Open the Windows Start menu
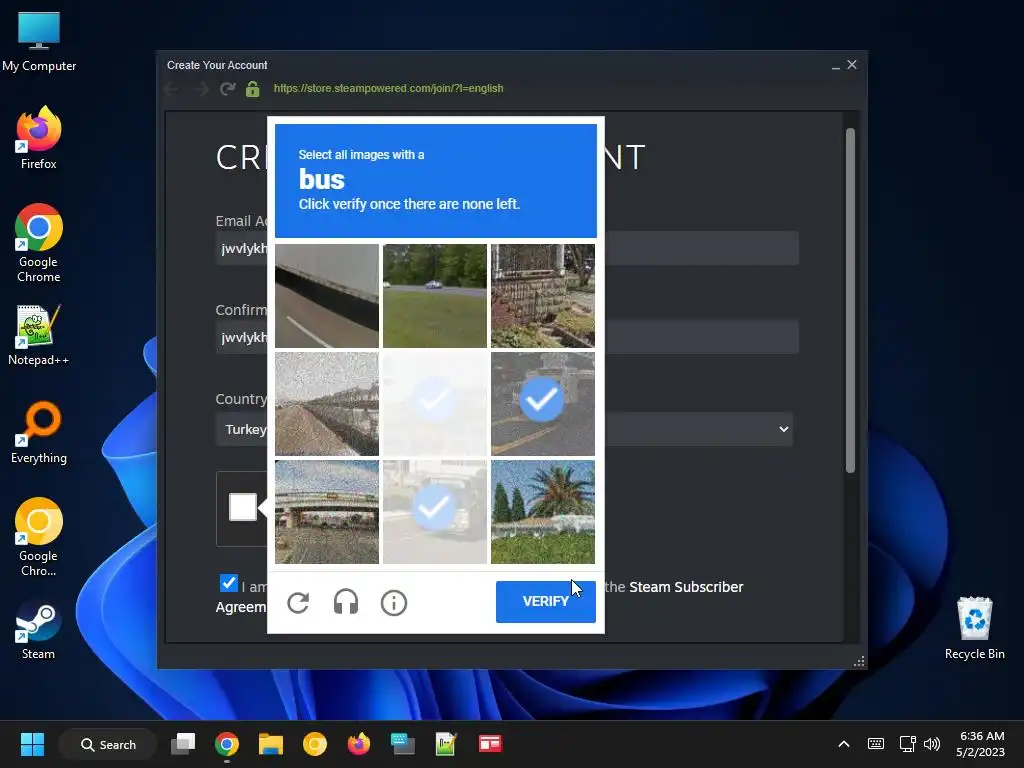 (x=32, y=744)
